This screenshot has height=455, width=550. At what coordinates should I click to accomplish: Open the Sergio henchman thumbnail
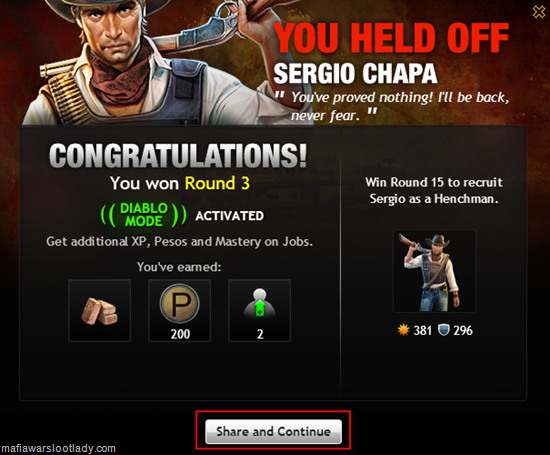point(434,271)
